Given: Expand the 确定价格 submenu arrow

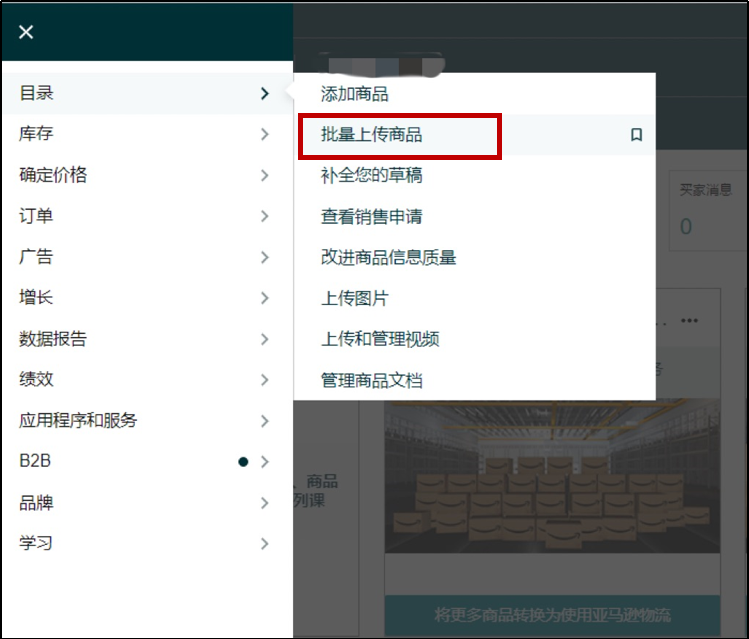Looking at the screenshot, I should [264, 175].
